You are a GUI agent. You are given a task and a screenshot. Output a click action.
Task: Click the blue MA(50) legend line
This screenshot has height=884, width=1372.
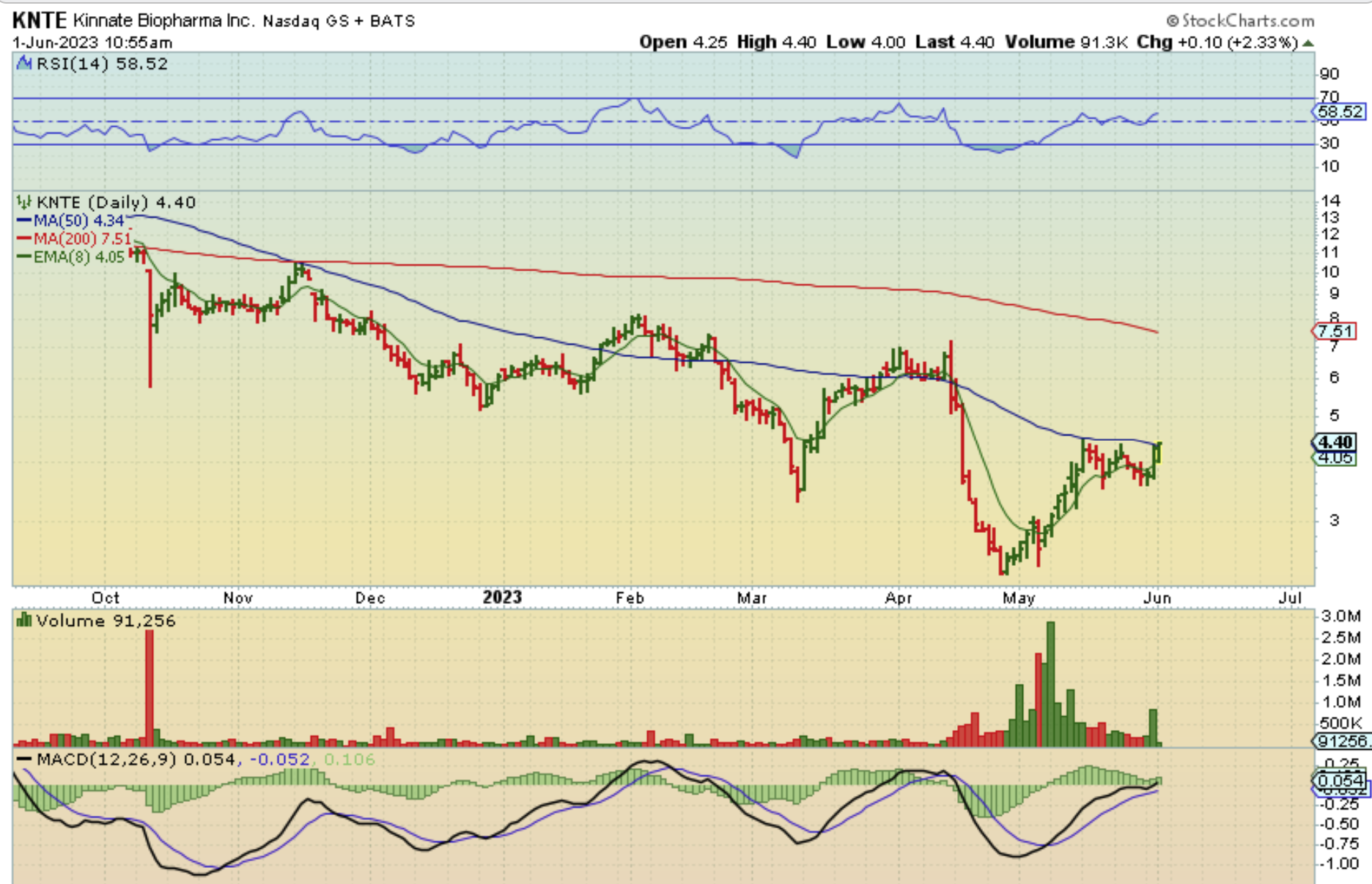coord(24,221)
